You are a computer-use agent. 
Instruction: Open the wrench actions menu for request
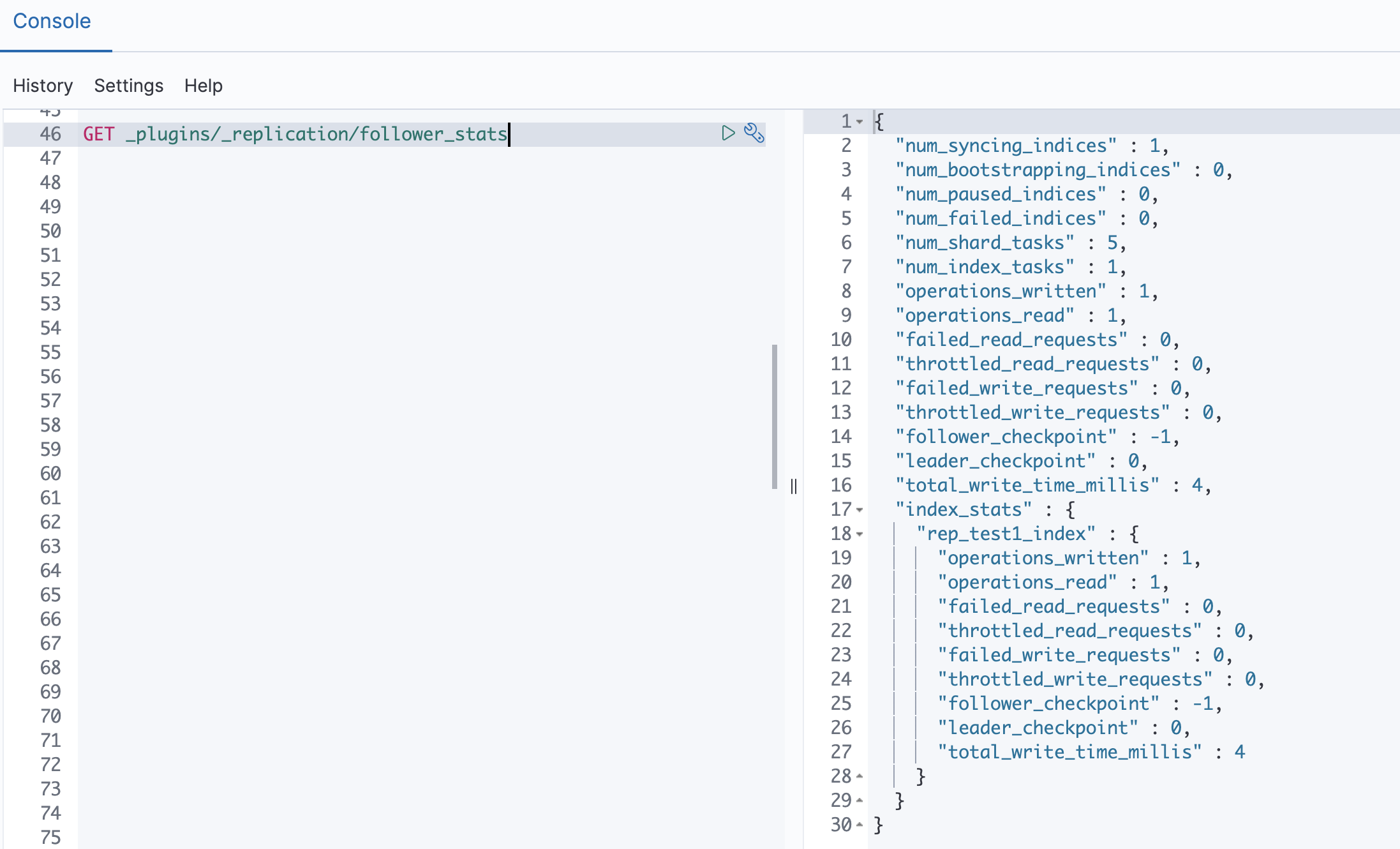pyautogui.click(x=754, y=133)
